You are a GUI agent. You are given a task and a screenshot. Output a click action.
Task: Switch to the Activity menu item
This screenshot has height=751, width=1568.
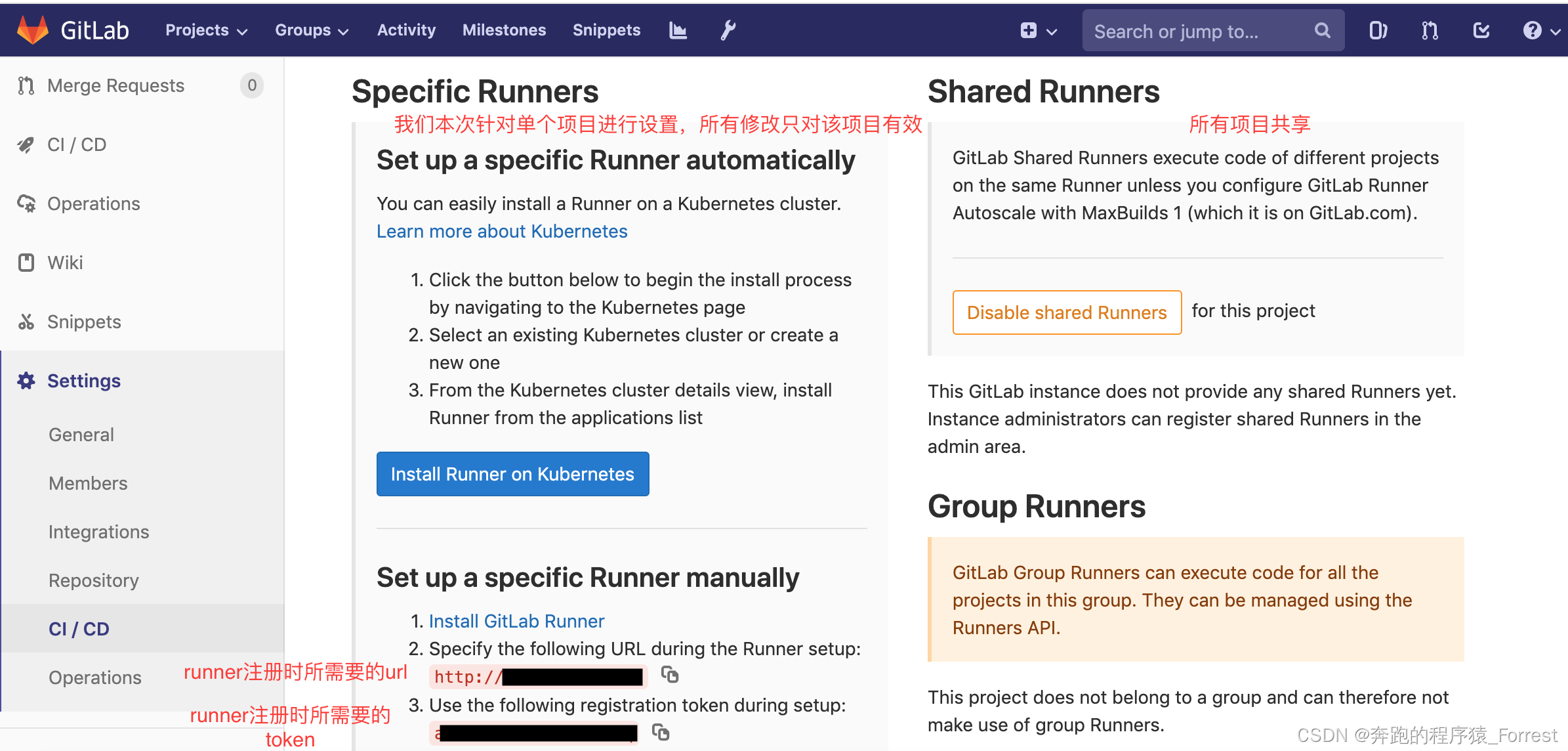pos(405,30)
